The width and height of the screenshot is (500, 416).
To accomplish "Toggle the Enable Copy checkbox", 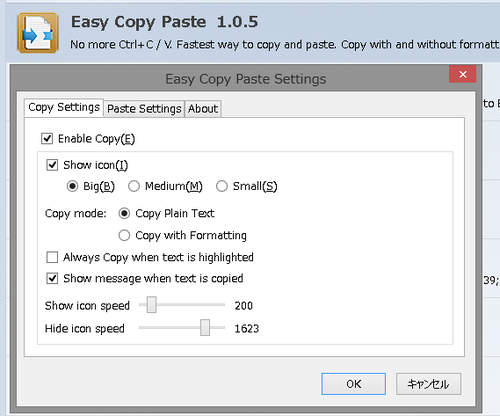I will tap(47, 138).
